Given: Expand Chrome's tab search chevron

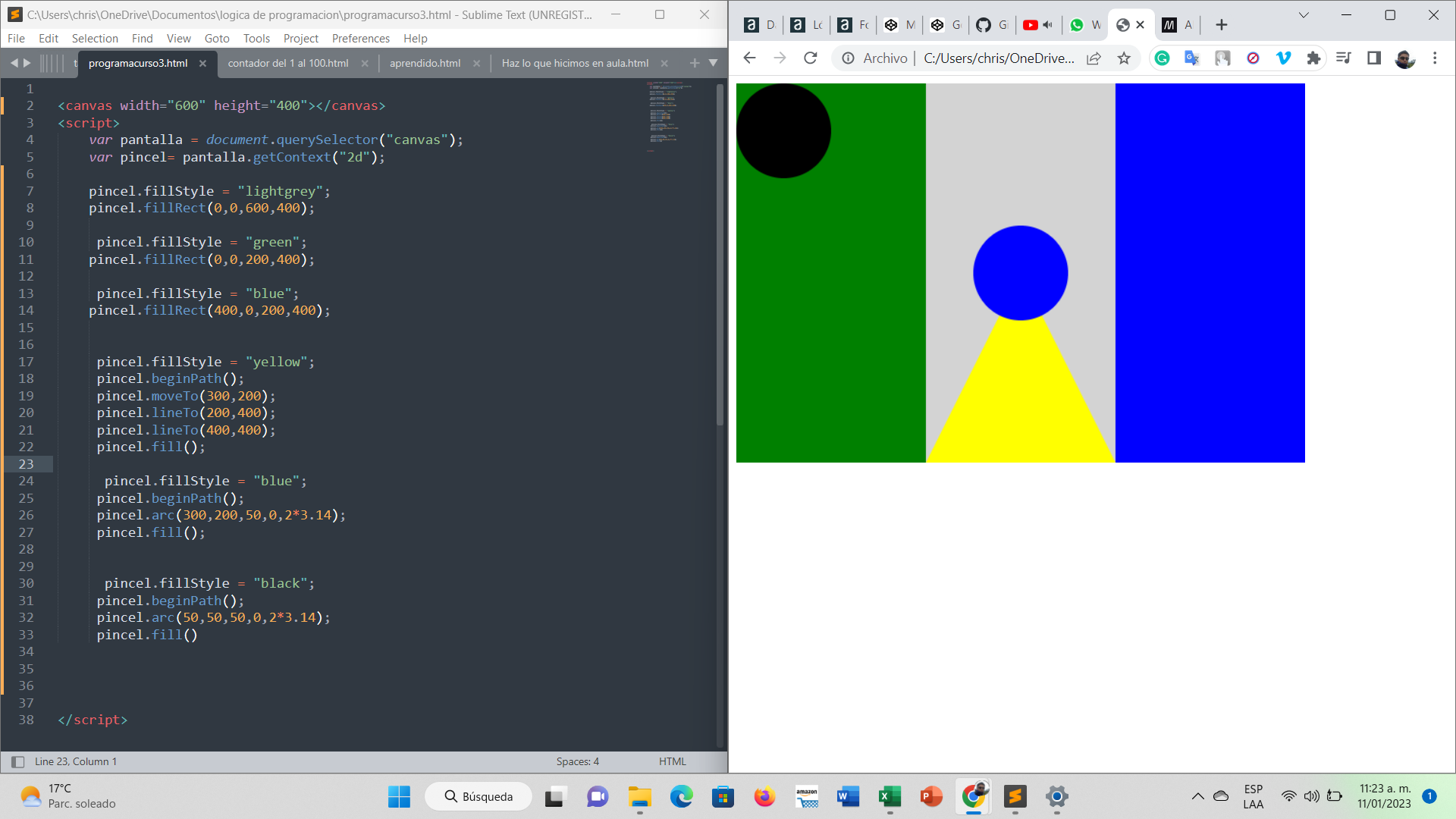Looking at the screenshot, I should tap(1304, 15).
